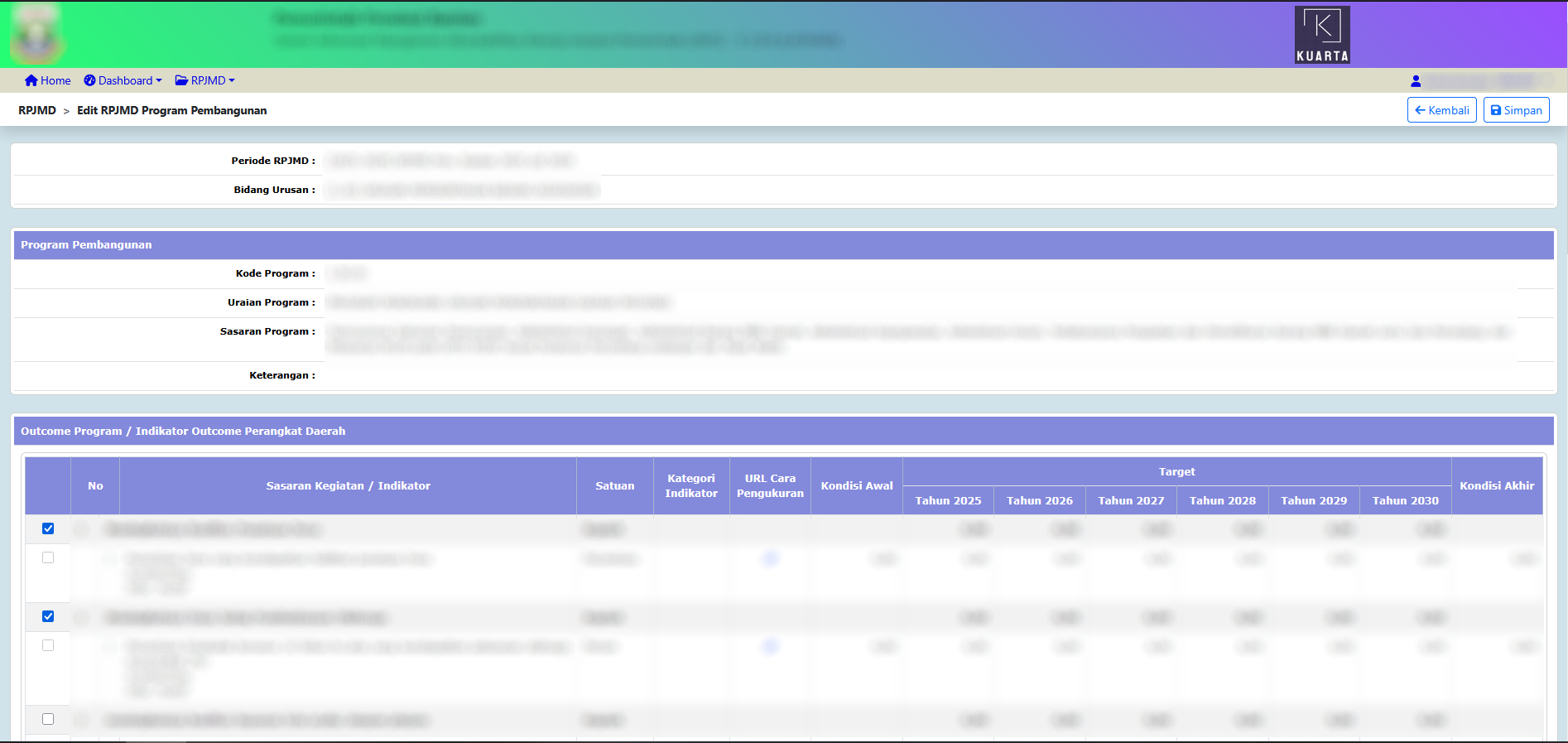Screen dimensions: 1568x743
Task: Click the Tahun 2025 column header
Action: click(948, 500)
